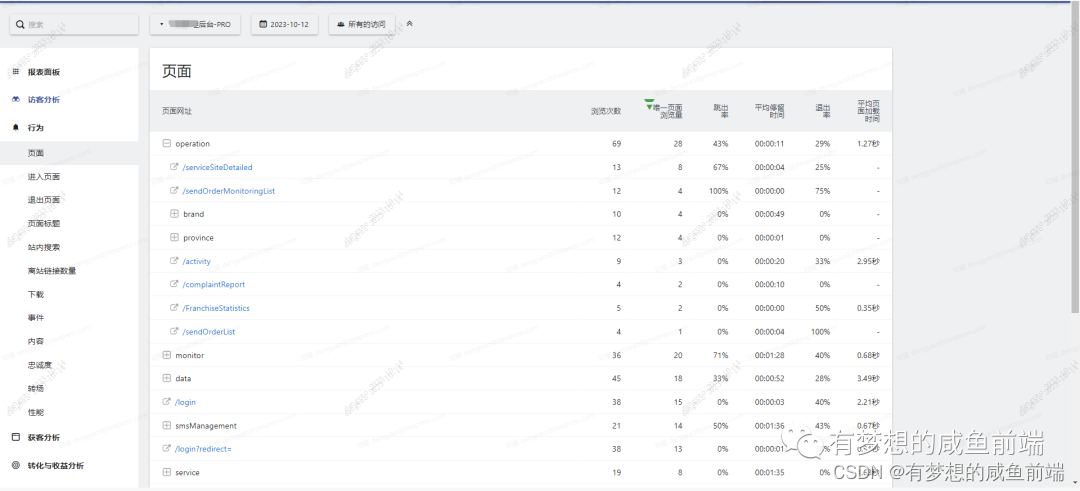Click the 转化与收益分析 target icon
This screenshot has width=1080, height=491.
pos(16,466)
